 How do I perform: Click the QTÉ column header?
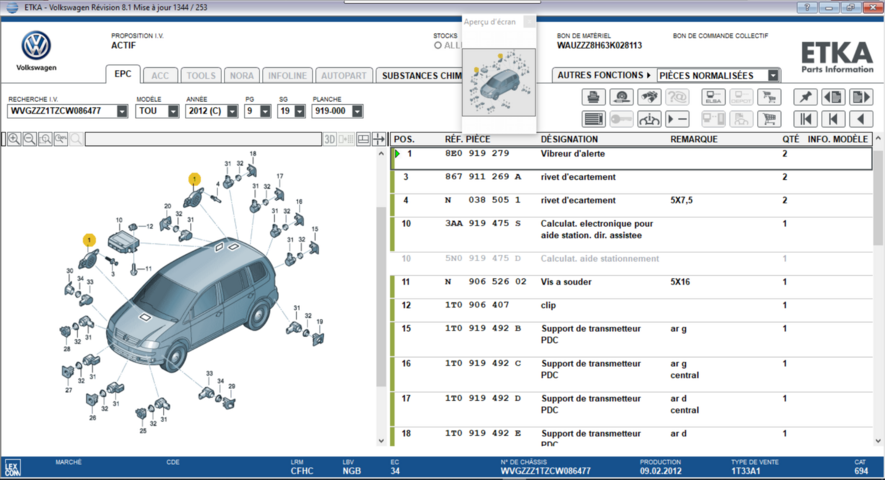790,139
